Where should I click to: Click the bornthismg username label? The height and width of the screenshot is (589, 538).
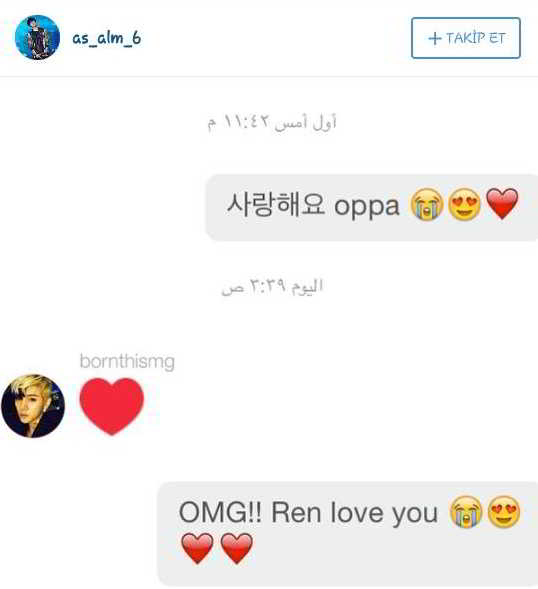pyautogui.click(x=127, y=362)
